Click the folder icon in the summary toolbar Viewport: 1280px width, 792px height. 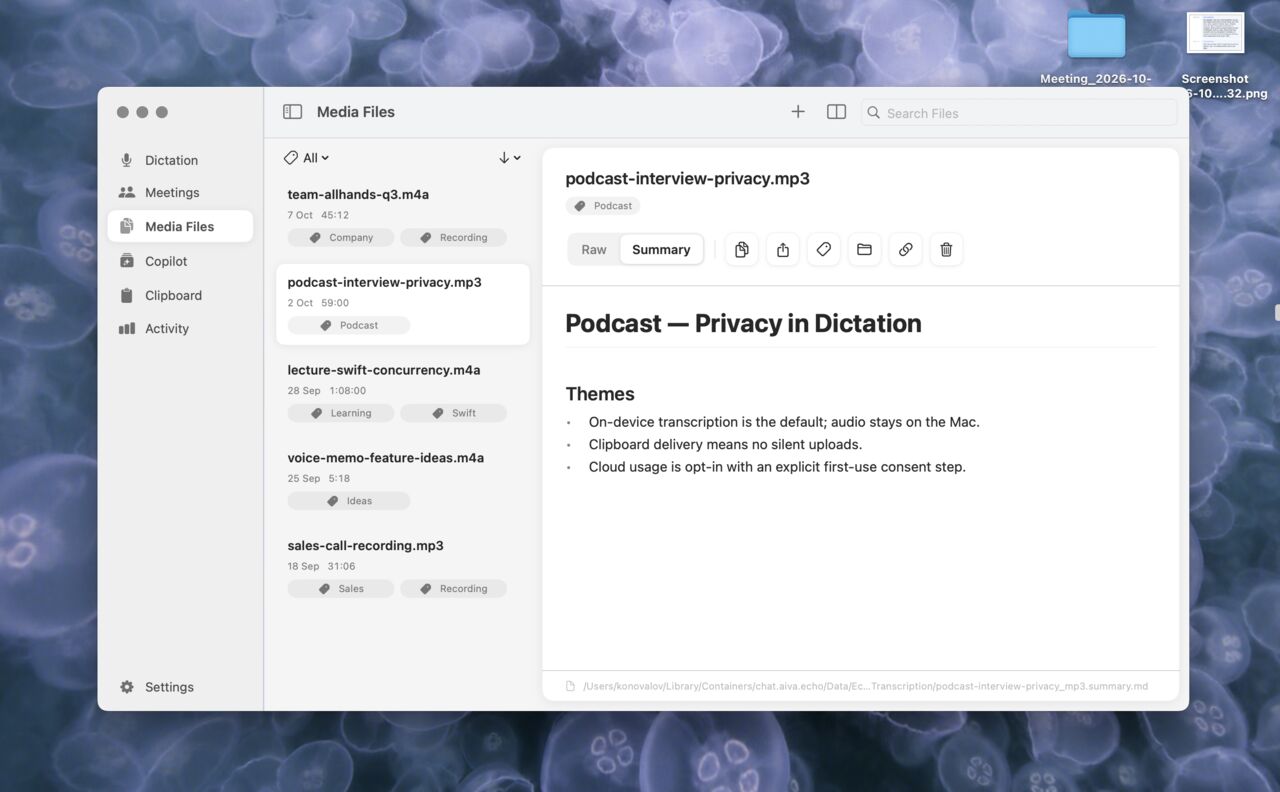point(865,249)
